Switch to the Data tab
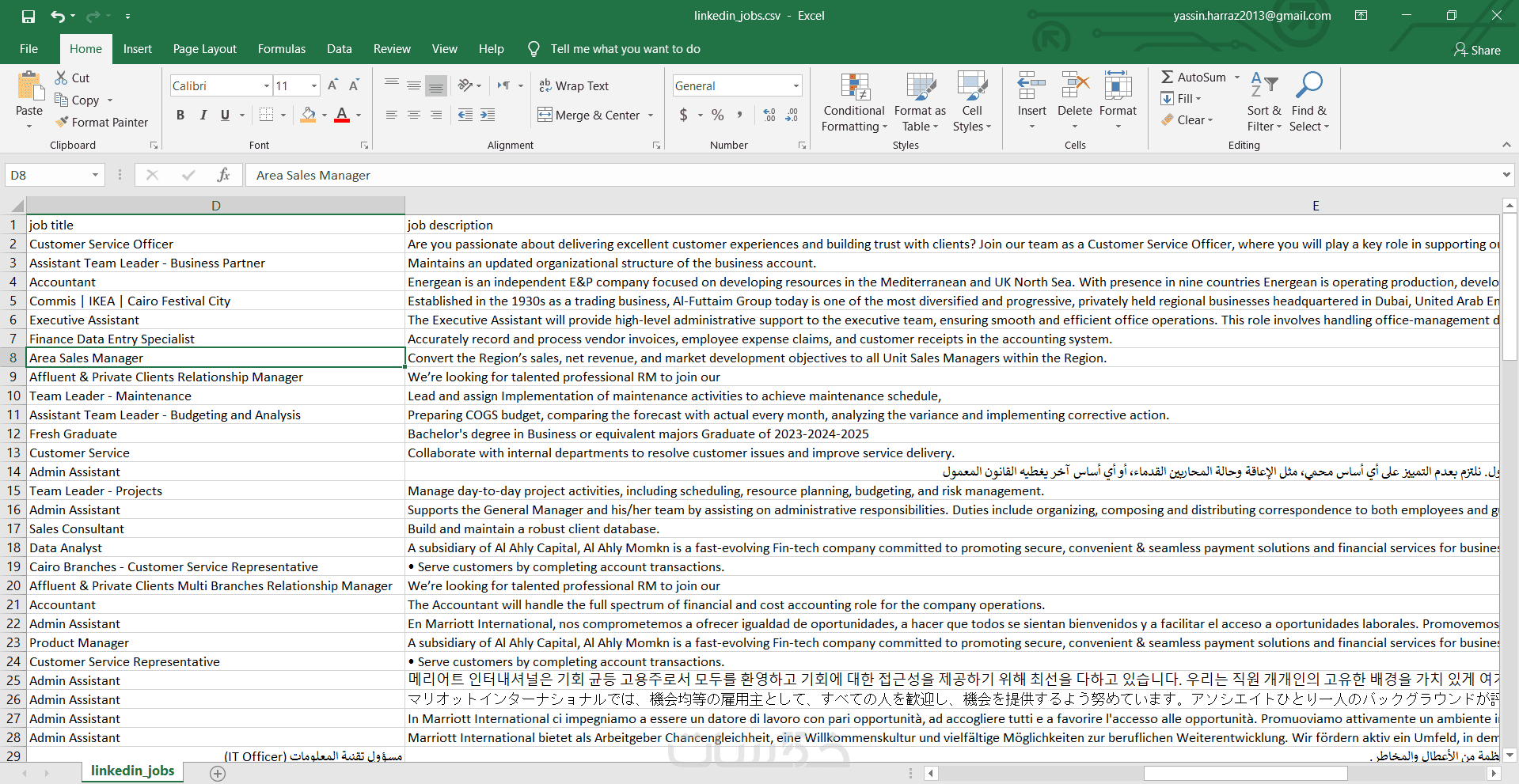This screenshot has height=784, width=1519. point(340,49)
